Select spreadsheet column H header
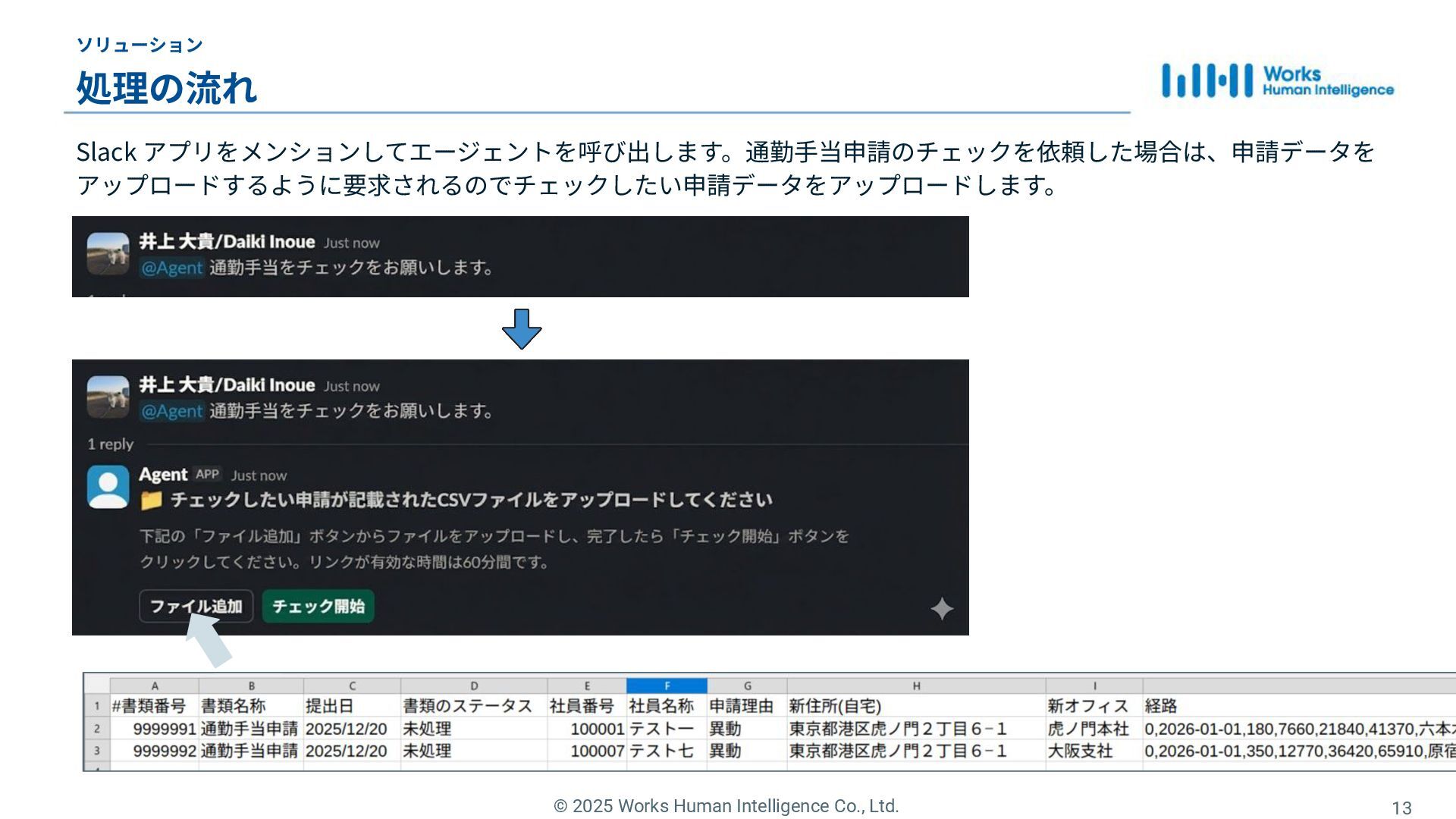The width and height of the screenshot is (1456, 819). tap(916, 686)
